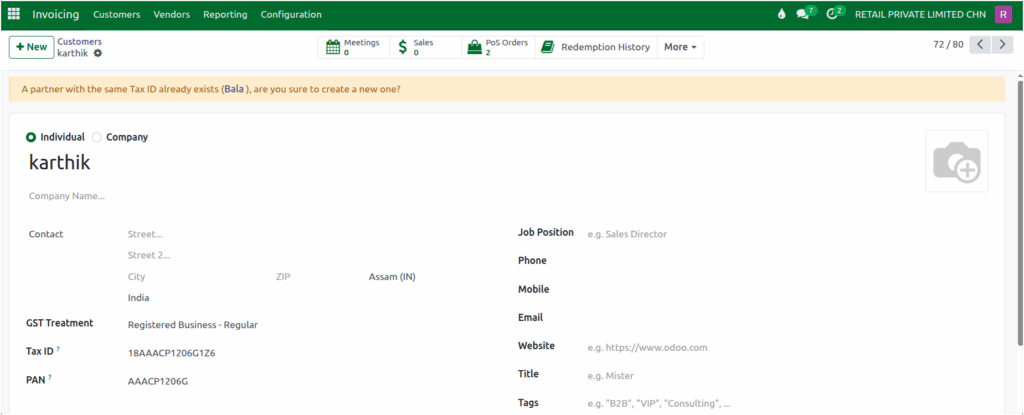
Task: Open the Customers menu
Action: click(x=117, y=14)
